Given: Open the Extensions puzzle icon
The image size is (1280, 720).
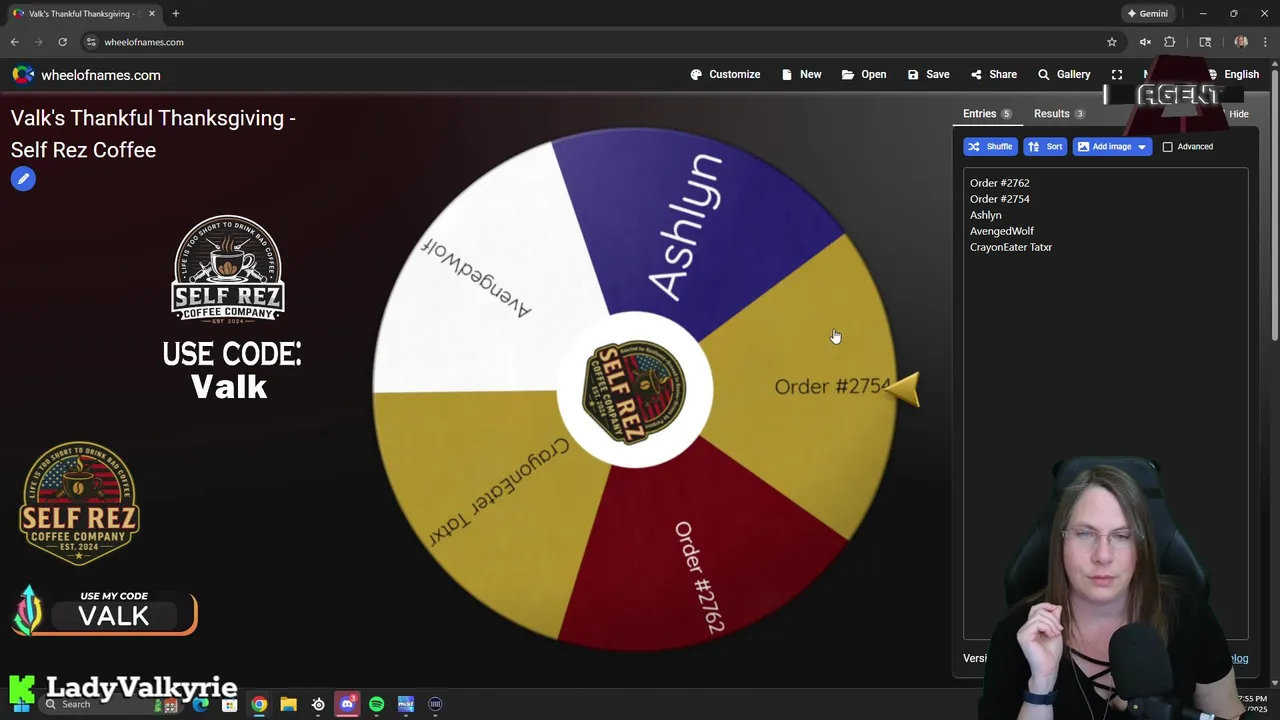Looking at the screenshot, I should 1170,42.
